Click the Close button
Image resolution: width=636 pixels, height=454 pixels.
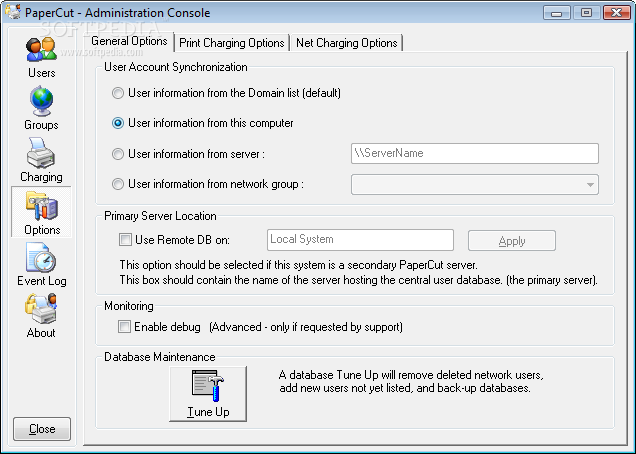[x=42, y=429]
